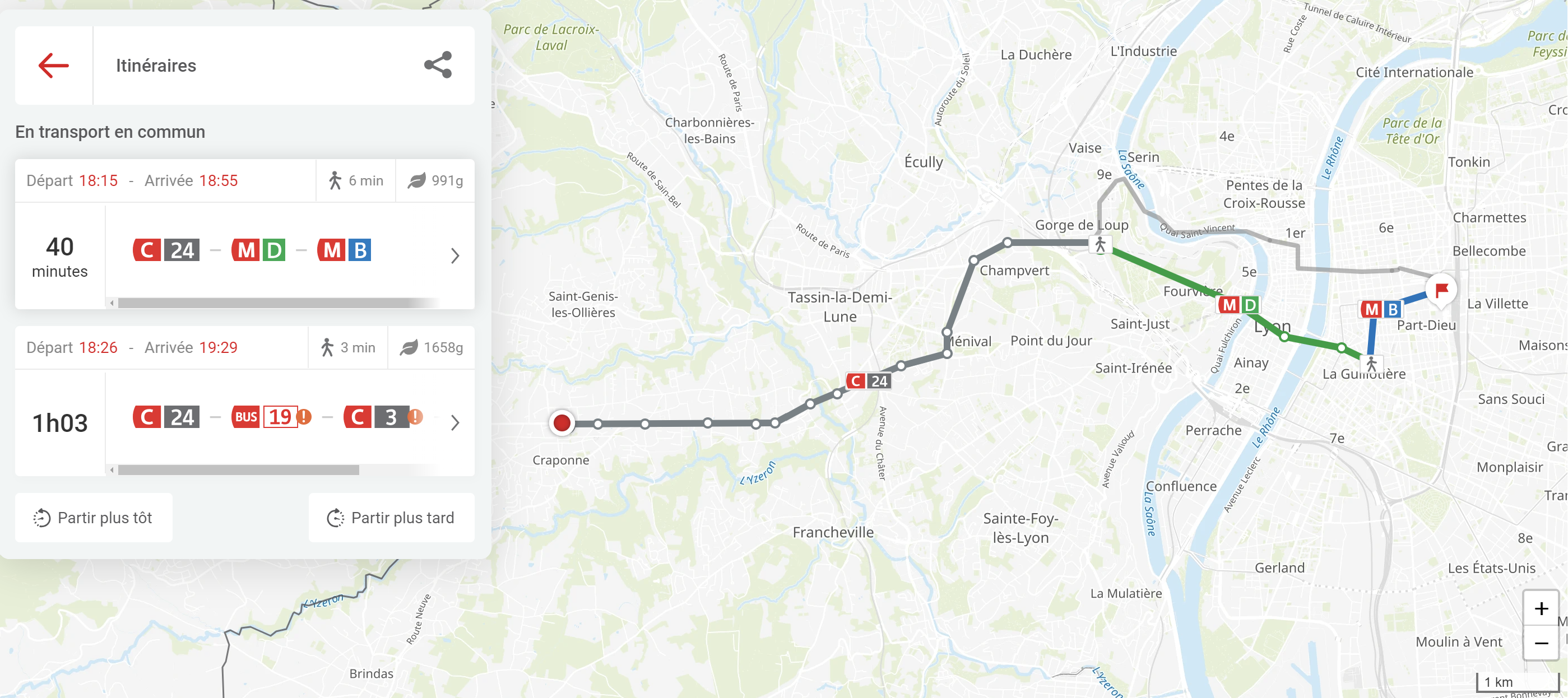The height and width of the screenshot is (698, 1568).
Task: Click the walking icon at Gorge de Loup
Action: point(1100,245)
